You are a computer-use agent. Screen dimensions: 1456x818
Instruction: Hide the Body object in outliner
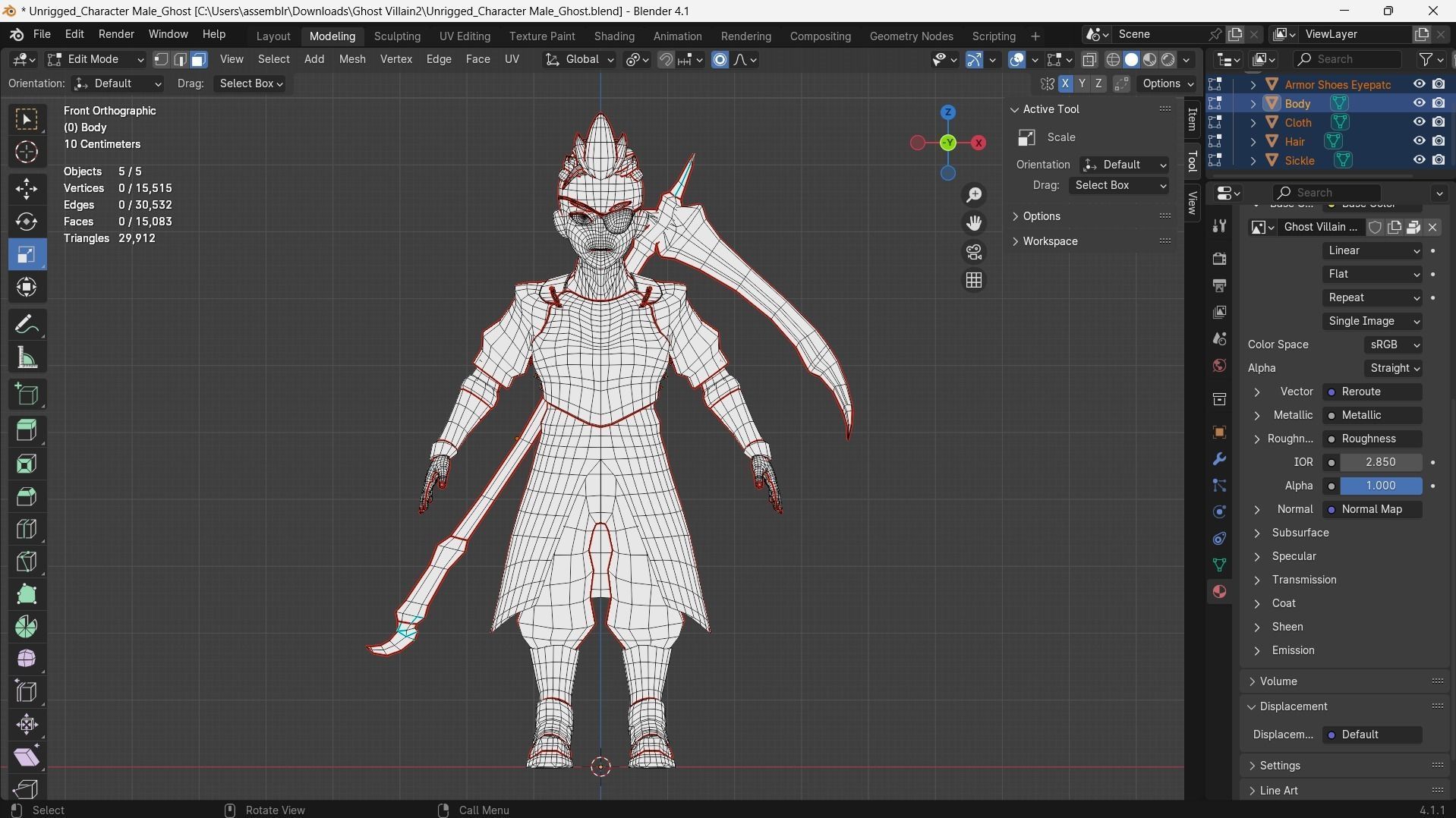(x=1419, y=103)
